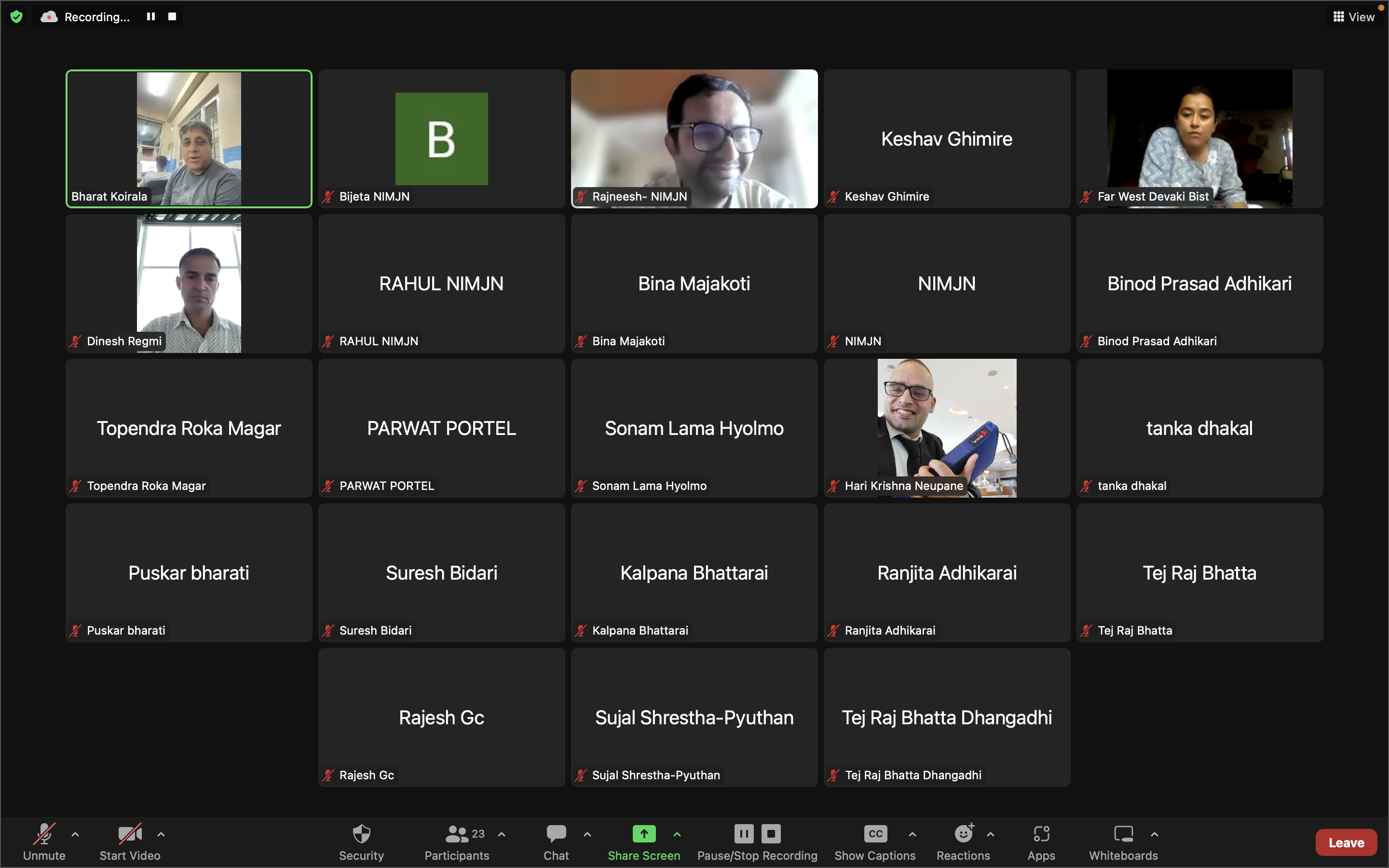Click the large 'Binod Prasad Adhikari' tile name
1389x868 pixels.
pos(1199,284)
